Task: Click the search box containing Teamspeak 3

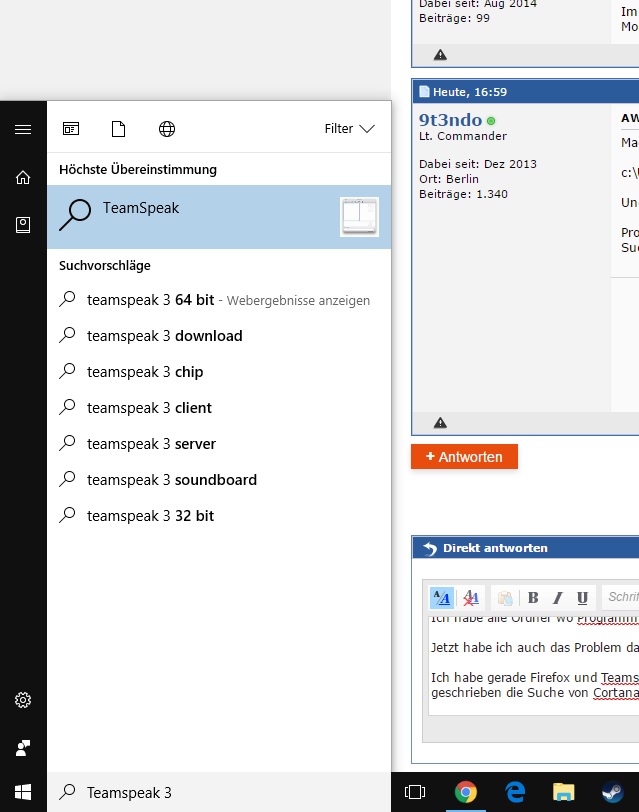Action: (x=219, y=792)
